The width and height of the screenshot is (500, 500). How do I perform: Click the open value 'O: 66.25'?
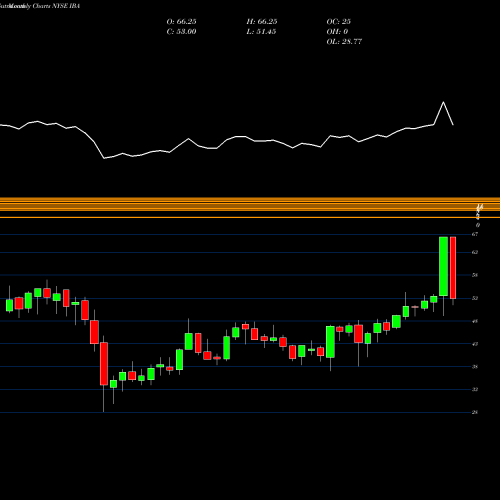[181, 22]
